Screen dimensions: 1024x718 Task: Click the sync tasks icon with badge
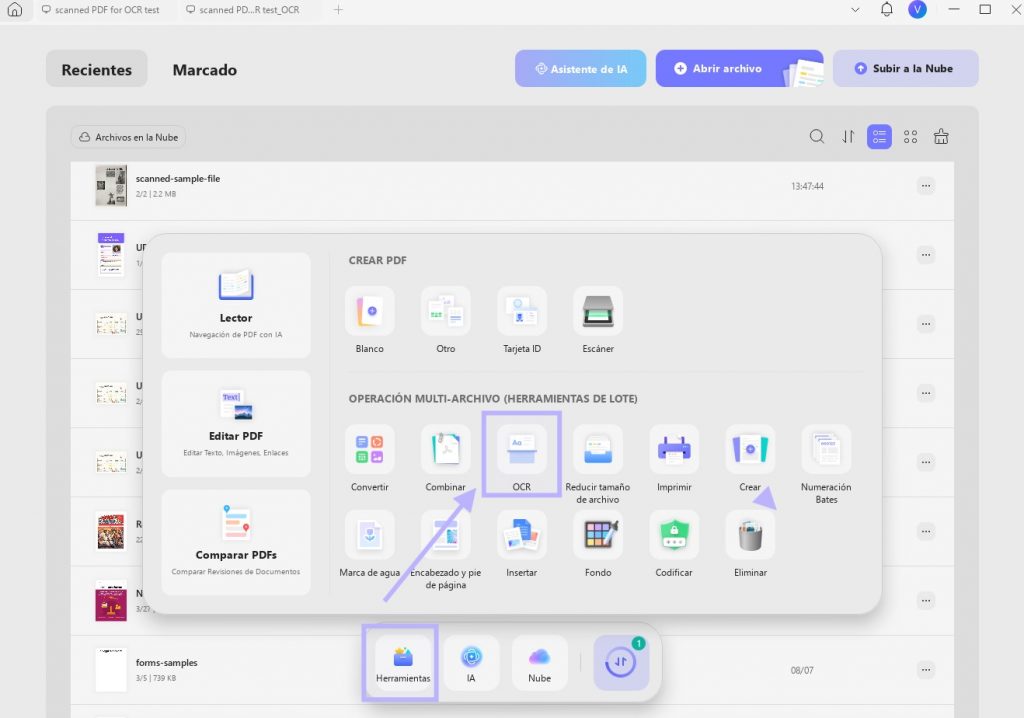[621, 662]
